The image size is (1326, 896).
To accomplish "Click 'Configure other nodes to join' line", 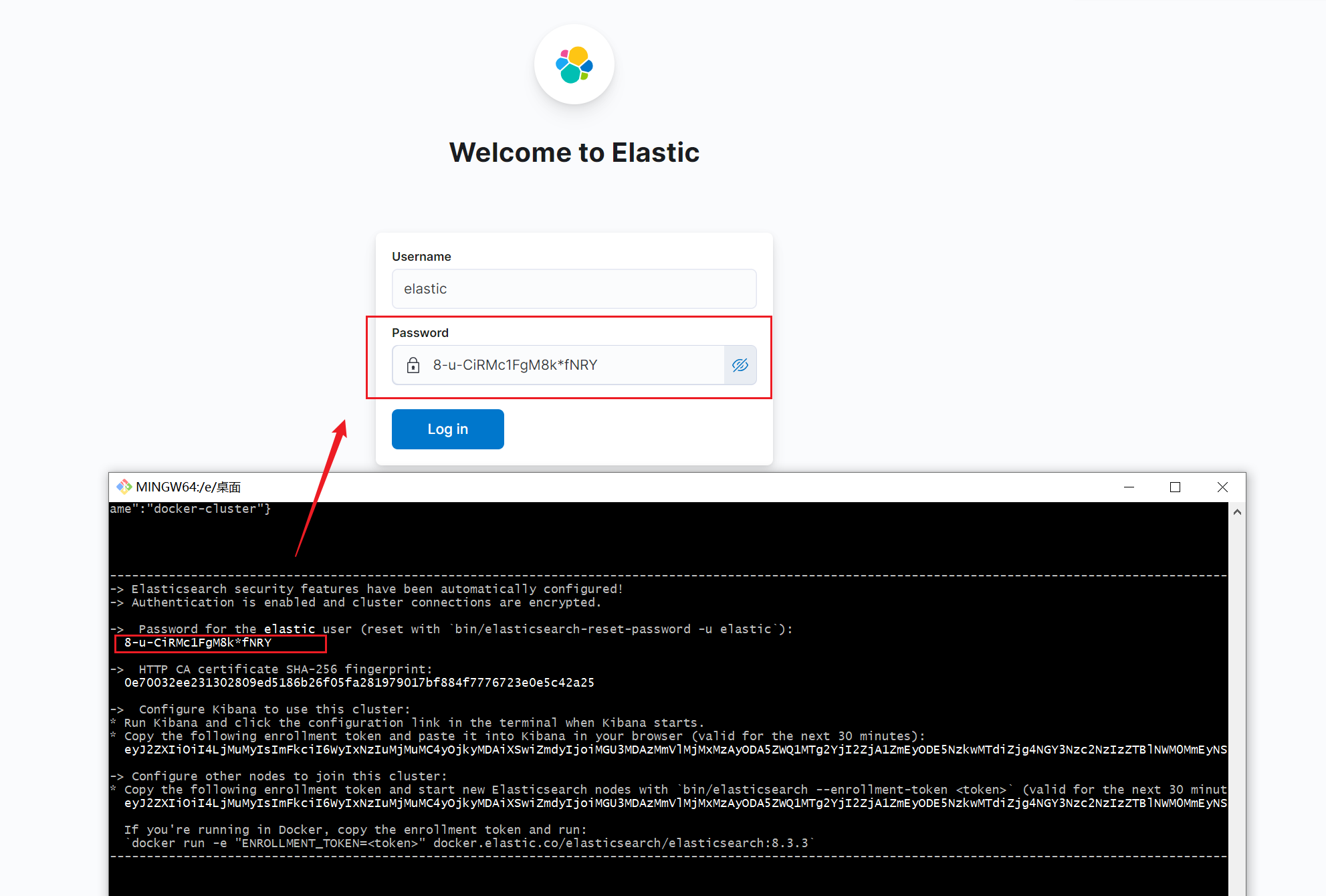I will pyautogui.click(x=279, y=776).
